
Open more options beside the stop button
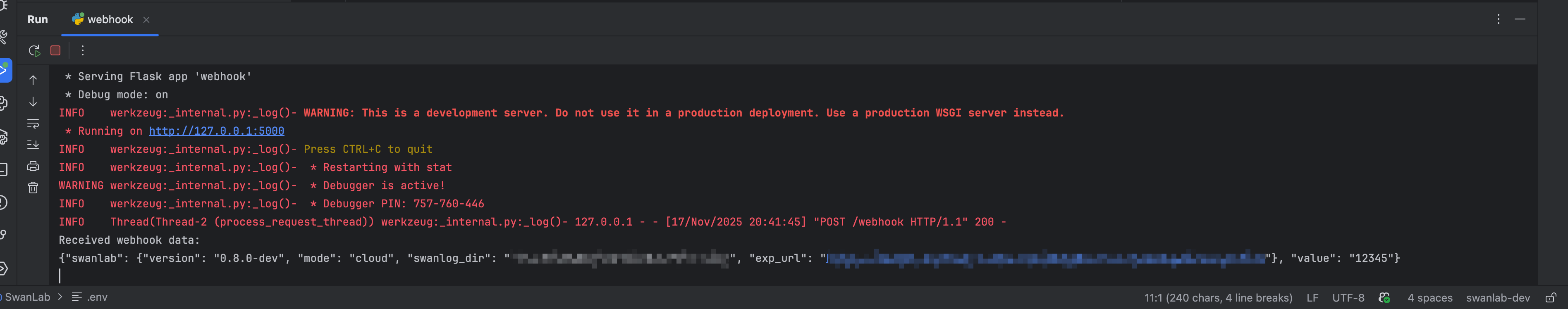coord(83,50)
